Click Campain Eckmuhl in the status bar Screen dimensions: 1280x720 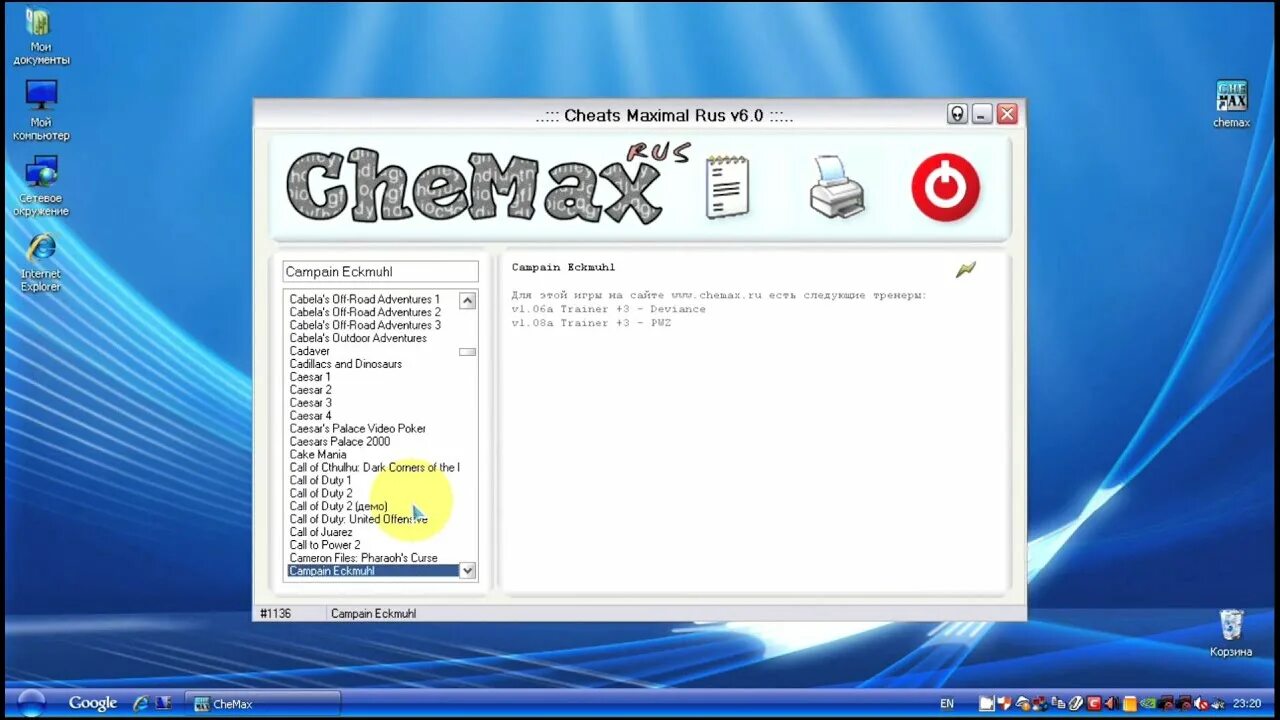[x=373, y=613]
